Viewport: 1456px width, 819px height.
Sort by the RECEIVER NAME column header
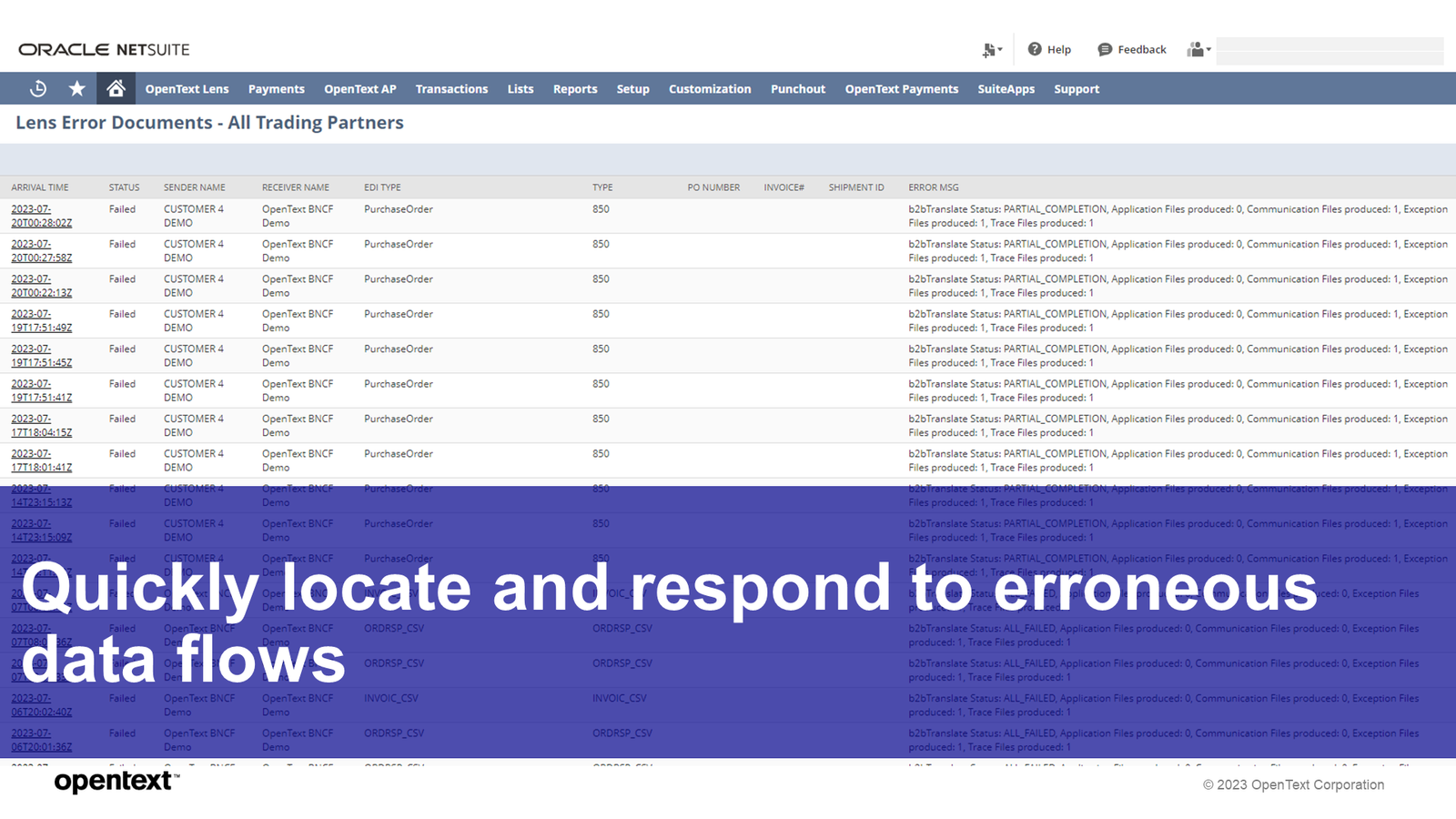coord(296,187)
